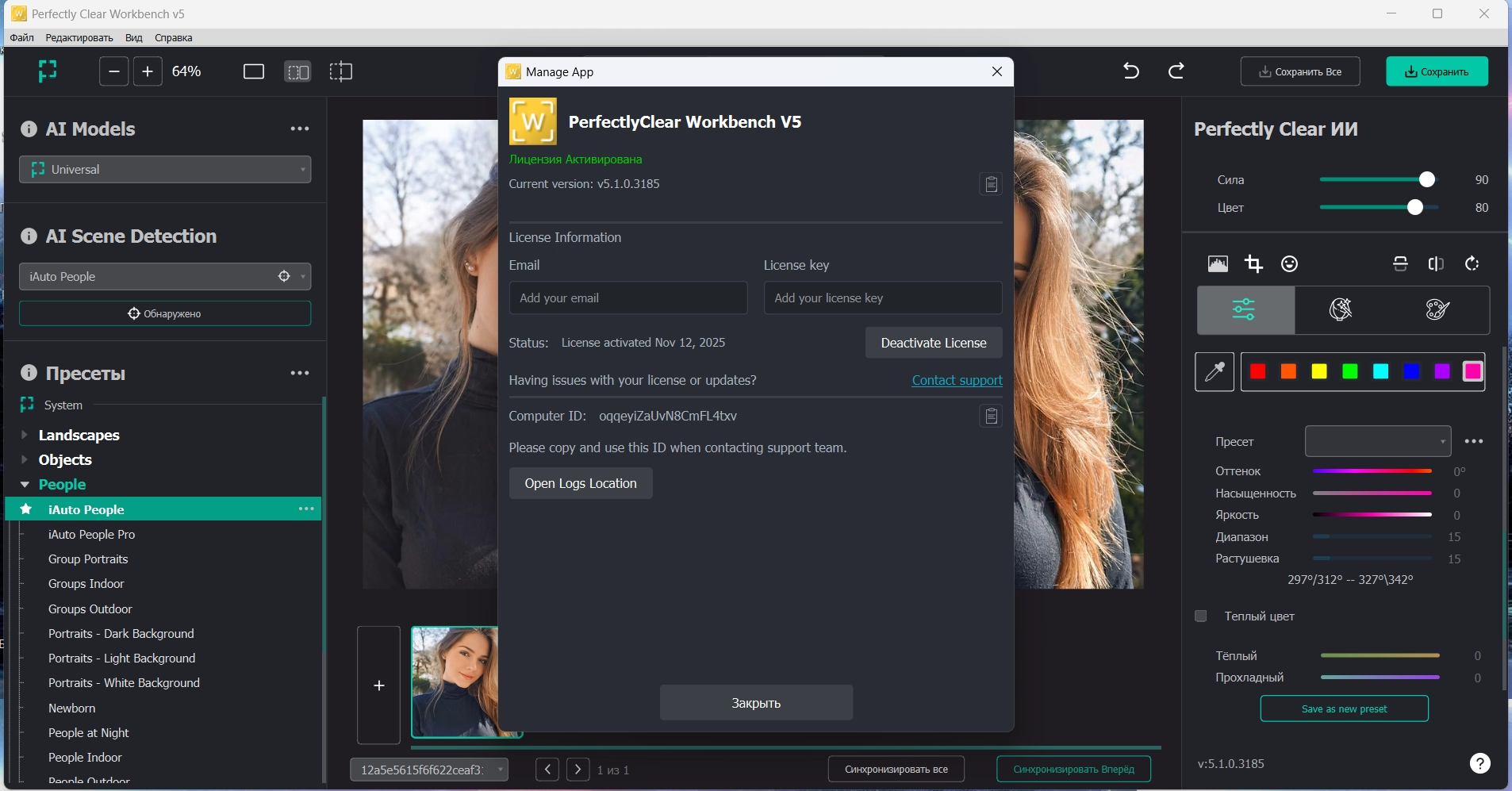The image size is (1512, 791).
Task: Go to previous image with left arrow
Action: (547, 770)
